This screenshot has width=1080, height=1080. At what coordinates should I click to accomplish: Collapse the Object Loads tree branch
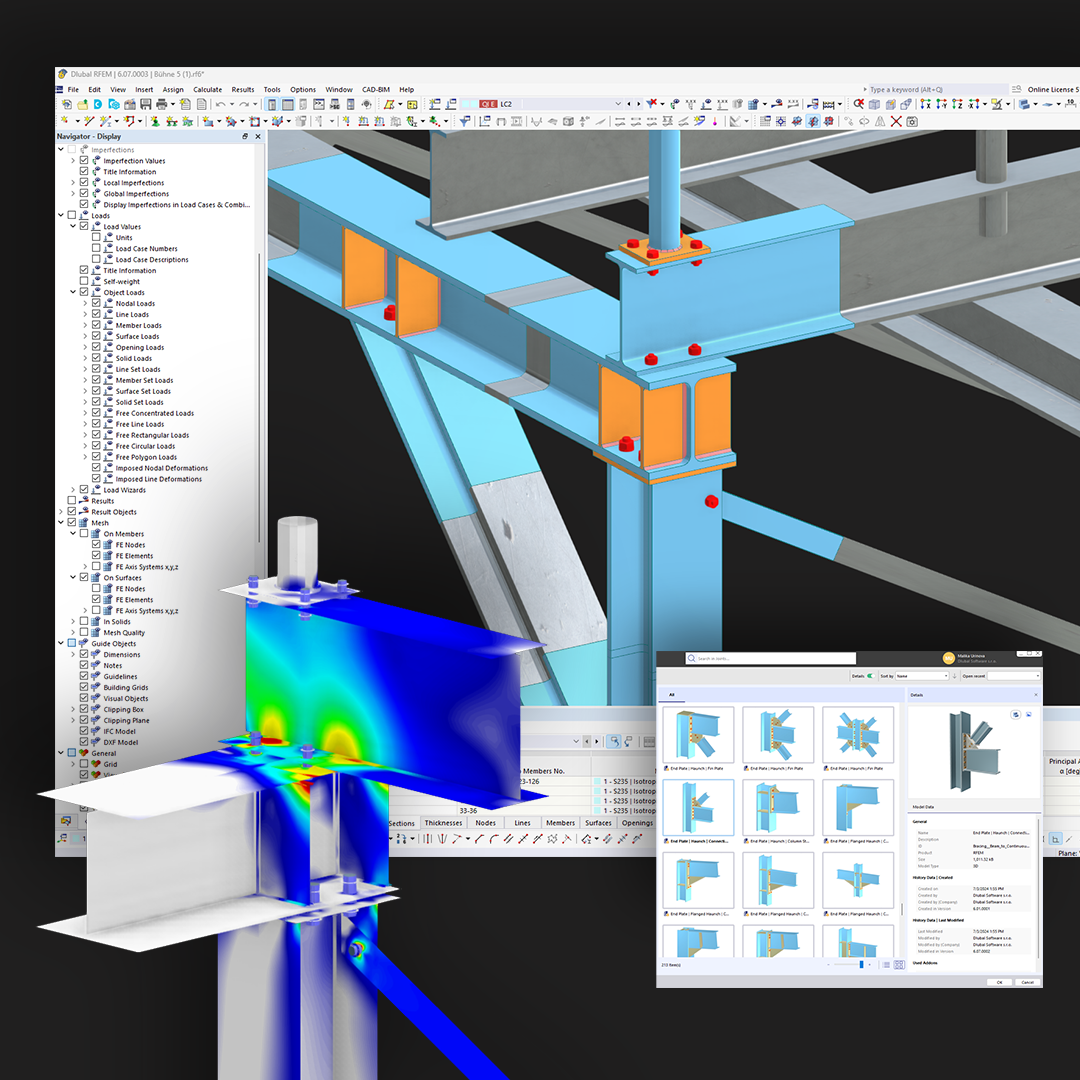pos(72,292)
